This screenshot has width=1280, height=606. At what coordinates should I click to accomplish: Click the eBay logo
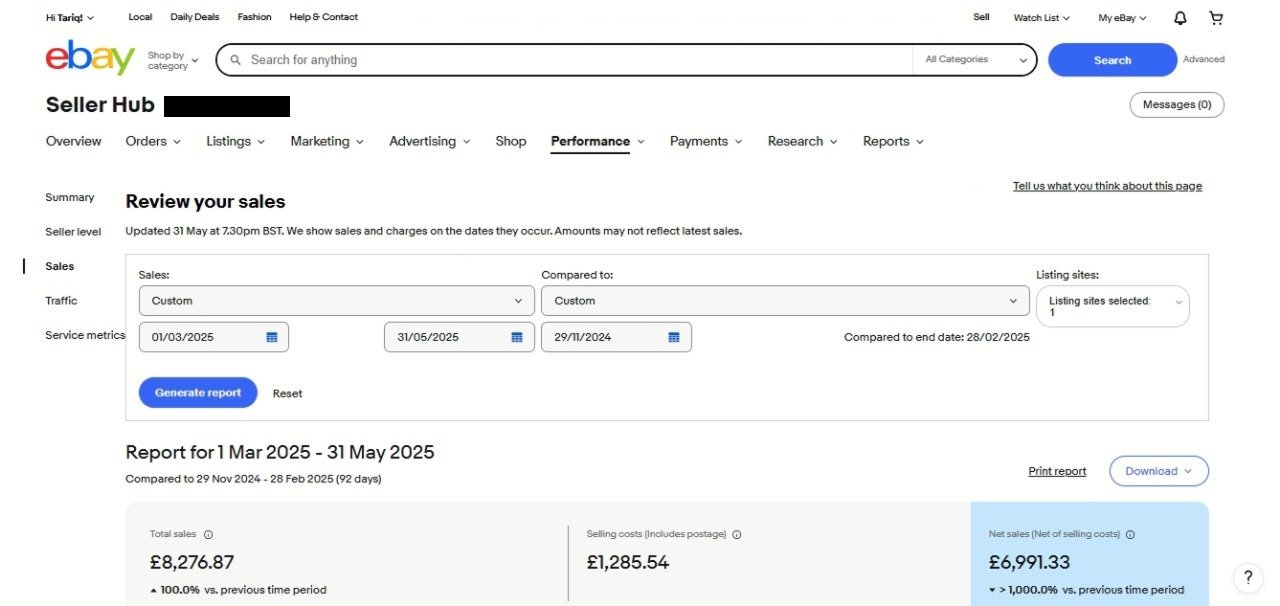90,58
